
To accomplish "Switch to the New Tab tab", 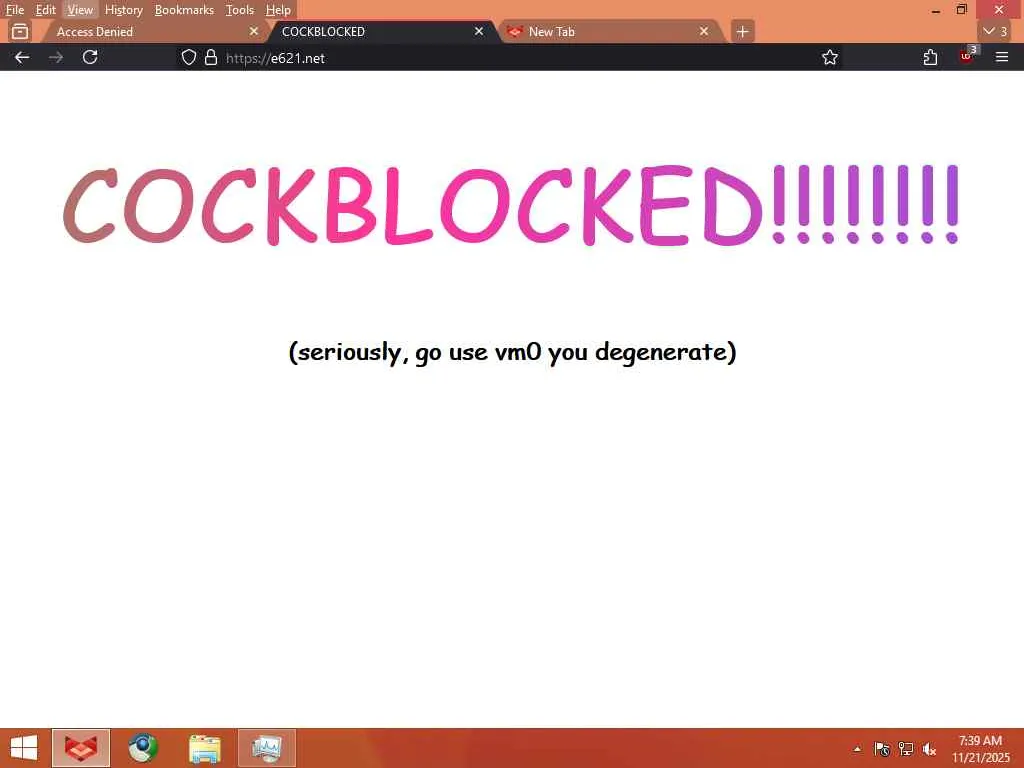I will pyautogui.click(x=611, y=31).
